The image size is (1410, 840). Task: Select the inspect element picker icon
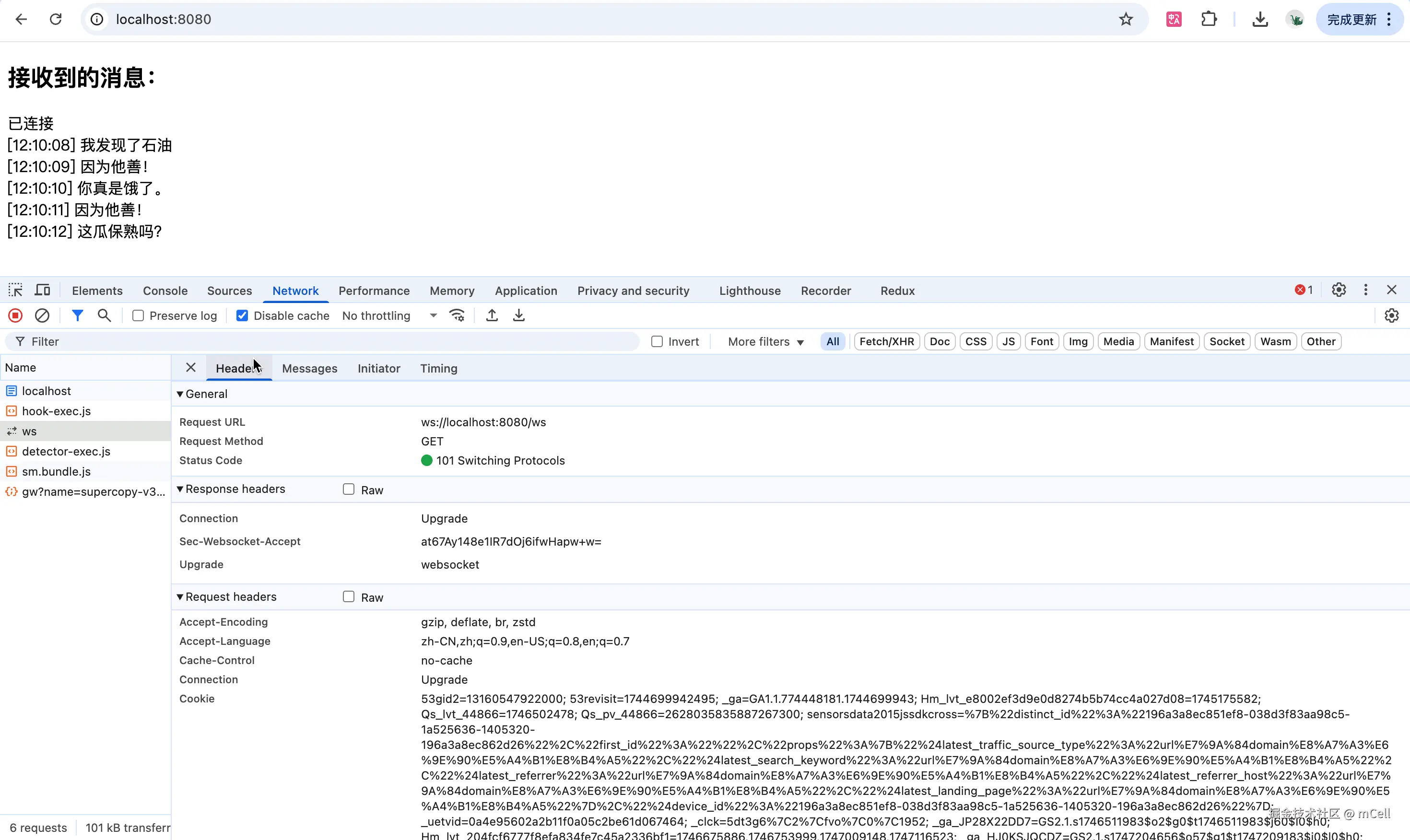tap(15, 291)
